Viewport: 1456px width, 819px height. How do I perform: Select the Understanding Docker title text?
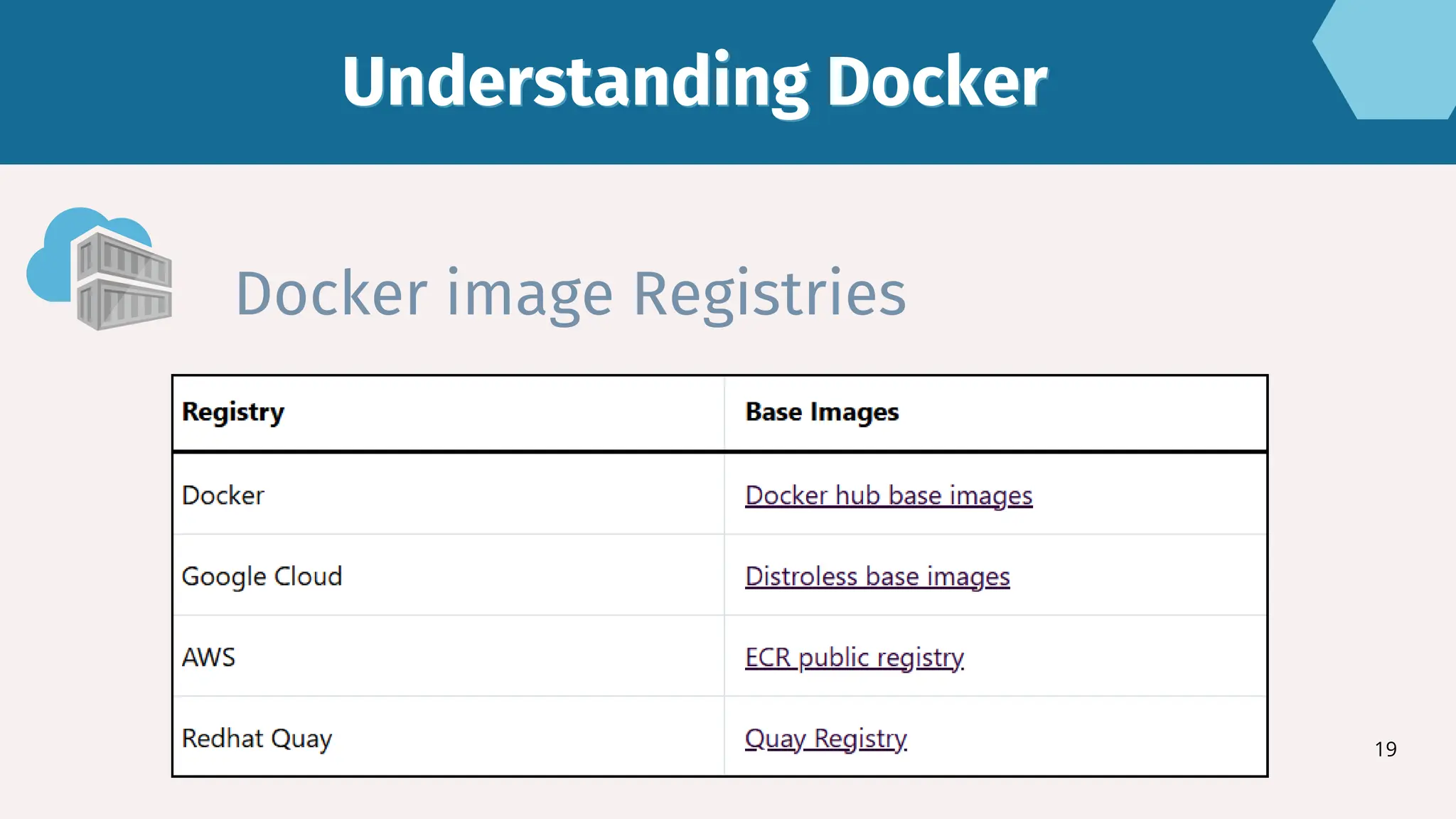[x=695, y=82]
